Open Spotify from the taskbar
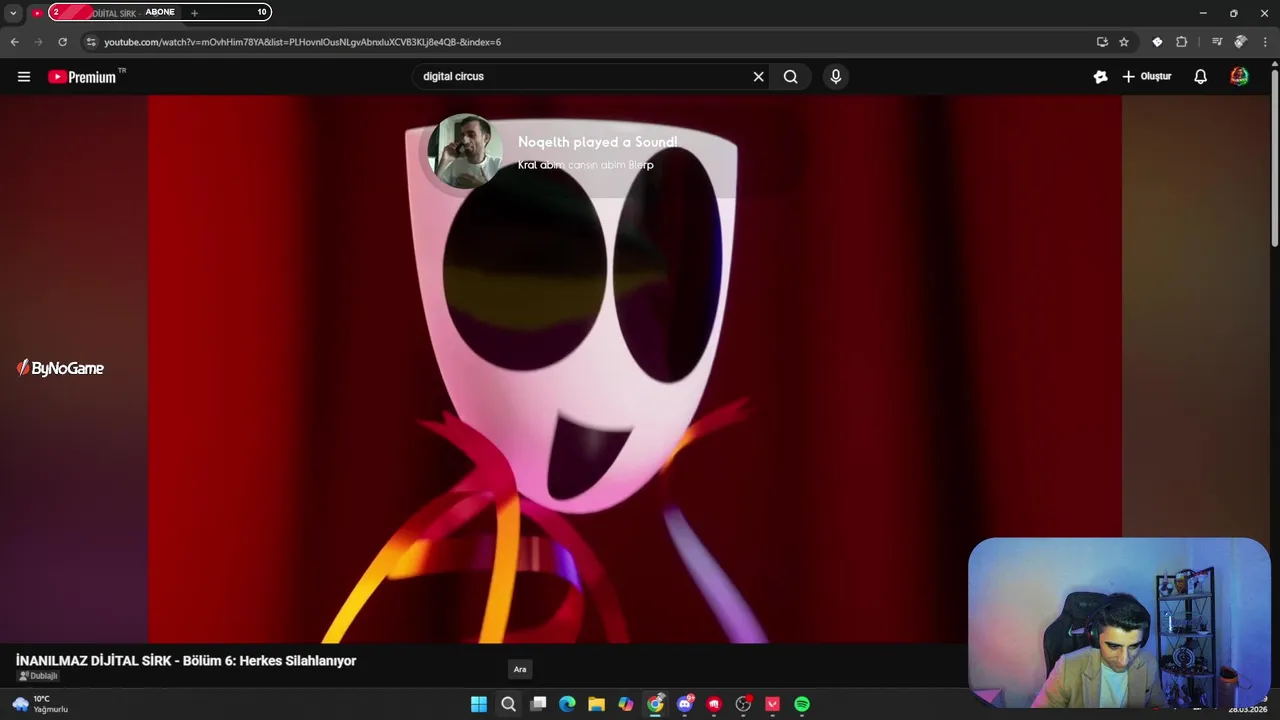The image size is (1280, 720). (802, 704)
